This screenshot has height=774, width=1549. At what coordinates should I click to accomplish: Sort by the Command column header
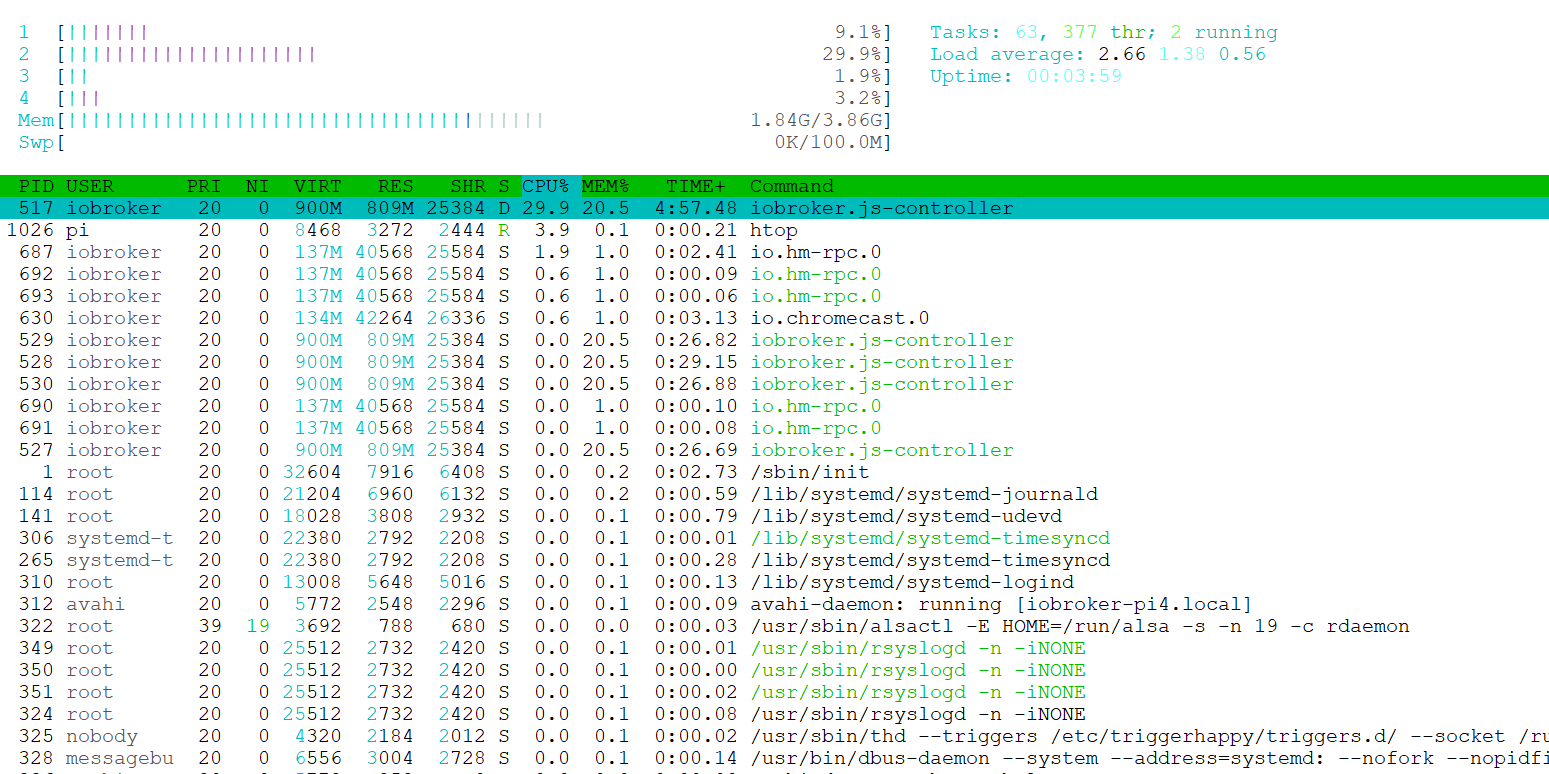[x=792, y=186]
